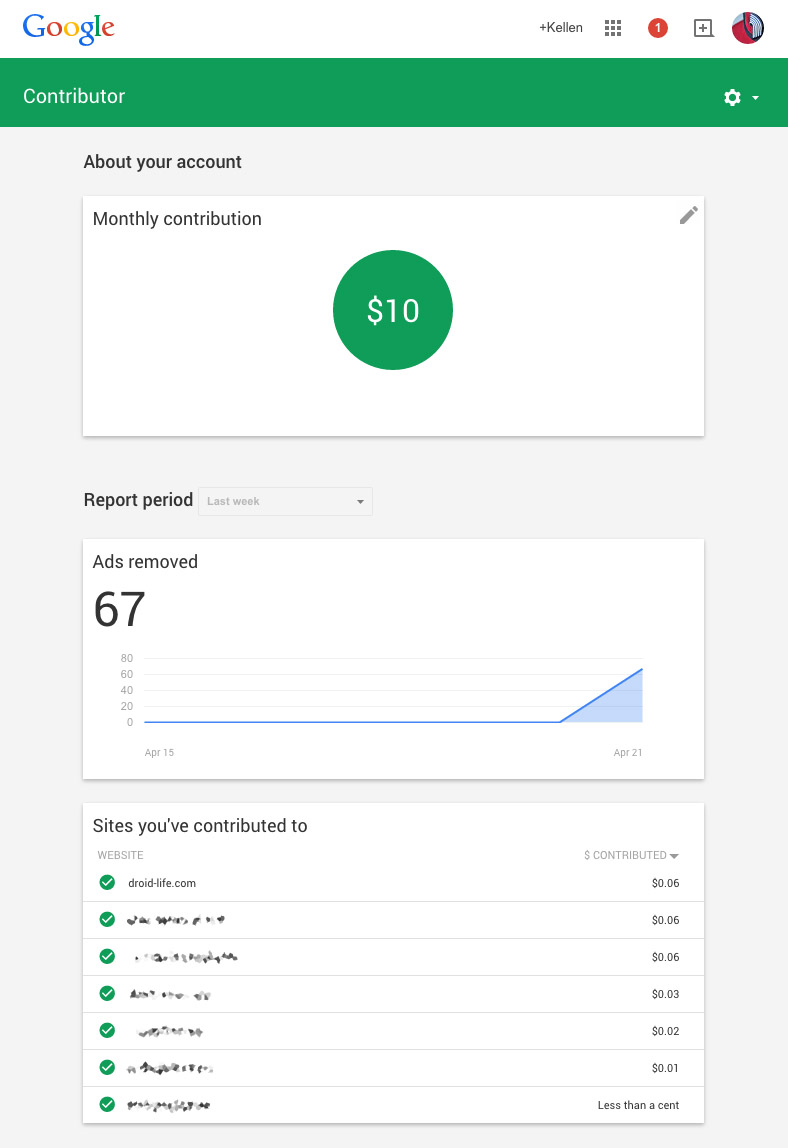Image resolution: width=788 pixels, height=1148 pixels.
Task: Open the account profile avatar
Action: [748, 28]
